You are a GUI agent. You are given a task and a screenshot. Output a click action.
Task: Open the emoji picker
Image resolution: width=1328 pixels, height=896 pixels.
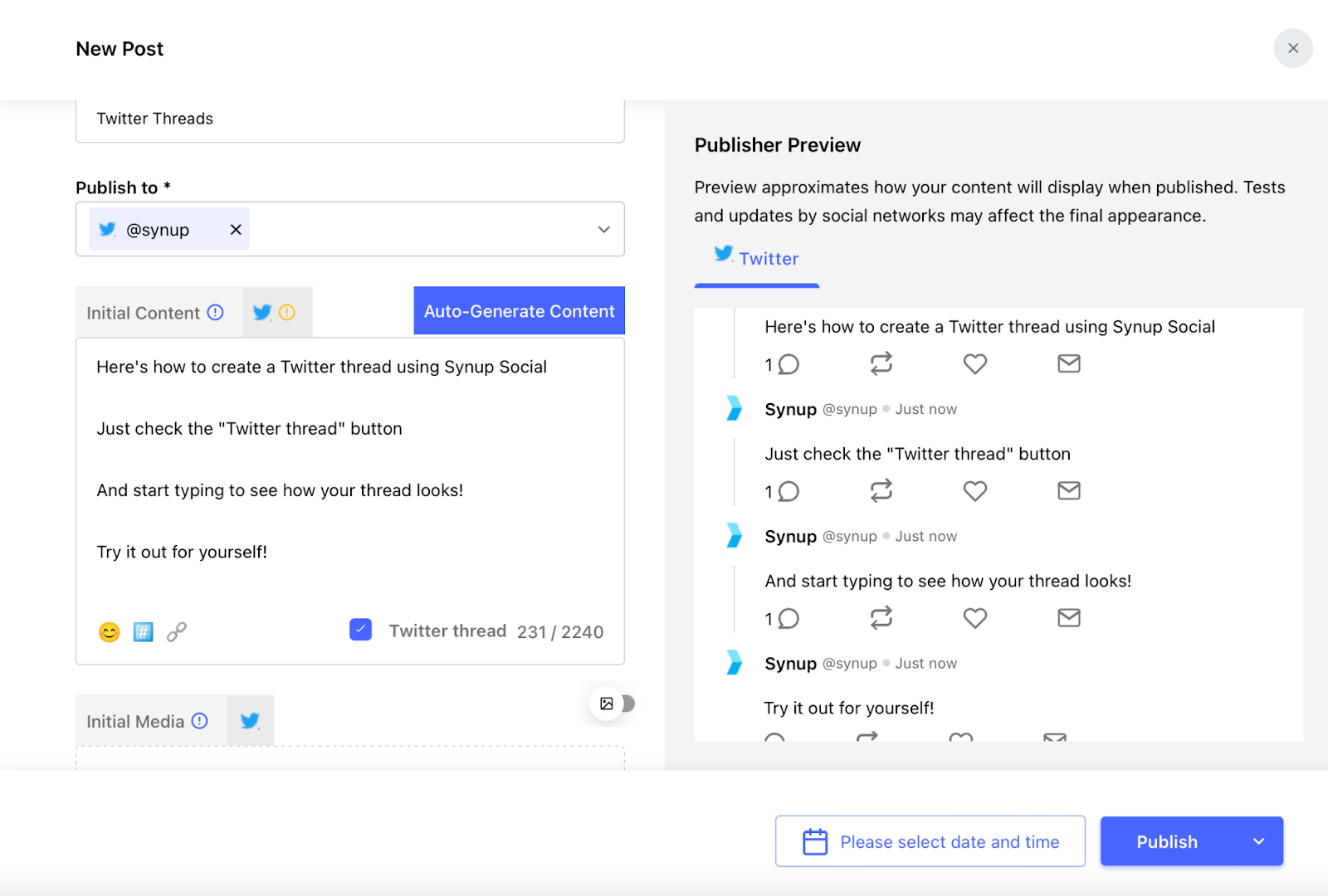click(x=110, y=632)
